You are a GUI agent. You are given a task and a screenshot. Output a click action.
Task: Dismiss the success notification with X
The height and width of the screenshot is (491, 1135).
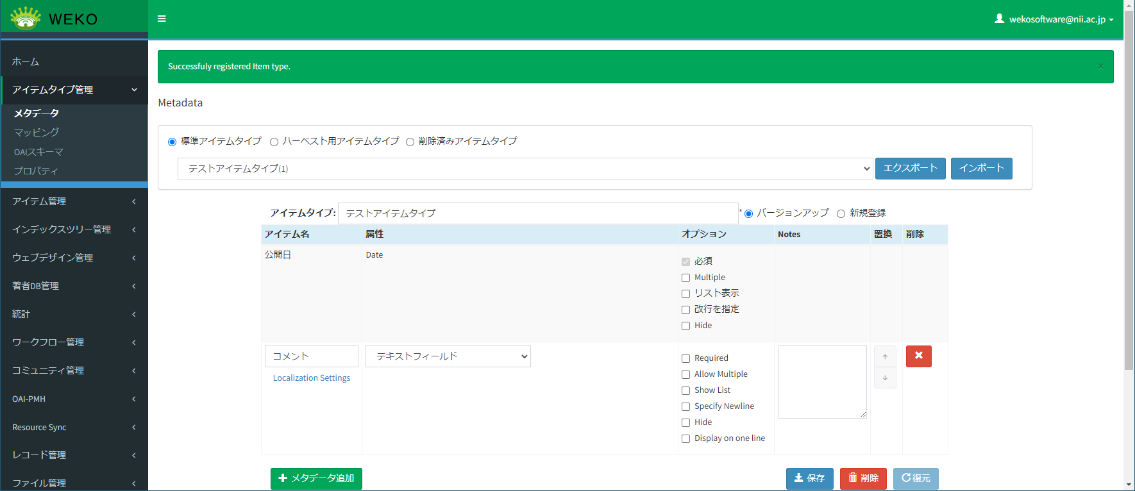(x=1100, y=66)
